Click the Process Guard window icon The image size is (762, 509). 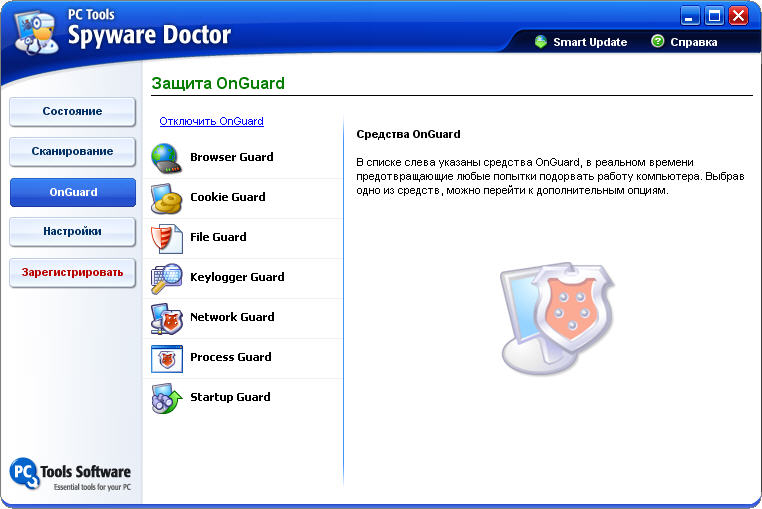tap(167, 359)
